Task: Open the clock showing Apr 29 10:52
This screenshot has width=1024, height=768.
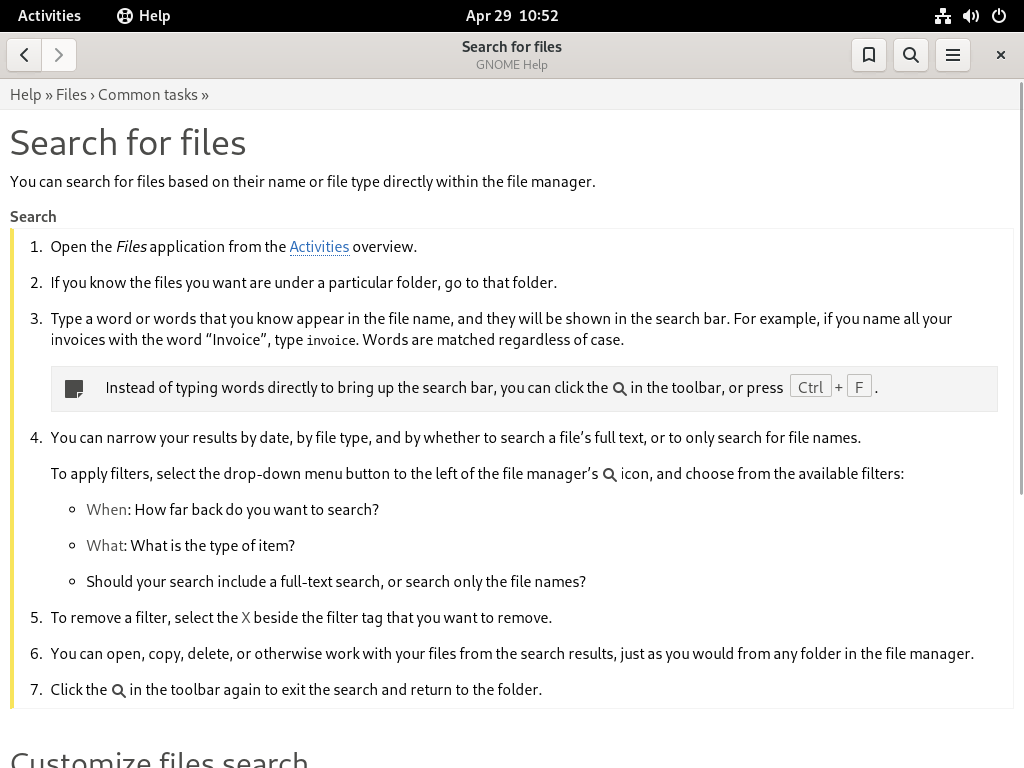Action: [512, 16]
